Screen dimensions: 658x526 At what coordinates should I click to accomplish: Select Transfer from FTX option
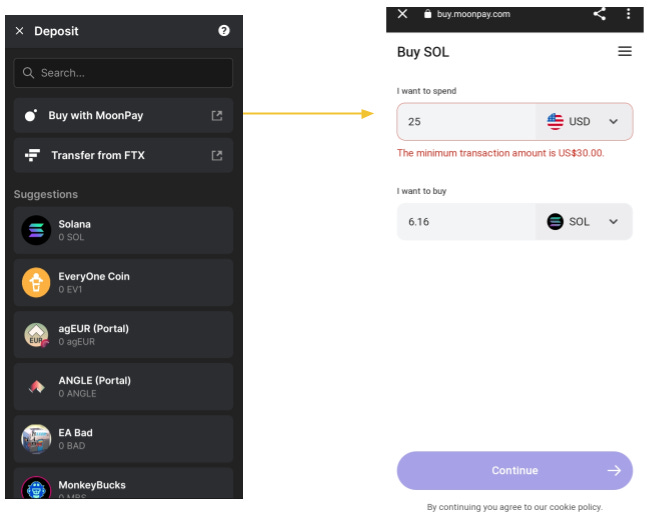coord(123,155)
